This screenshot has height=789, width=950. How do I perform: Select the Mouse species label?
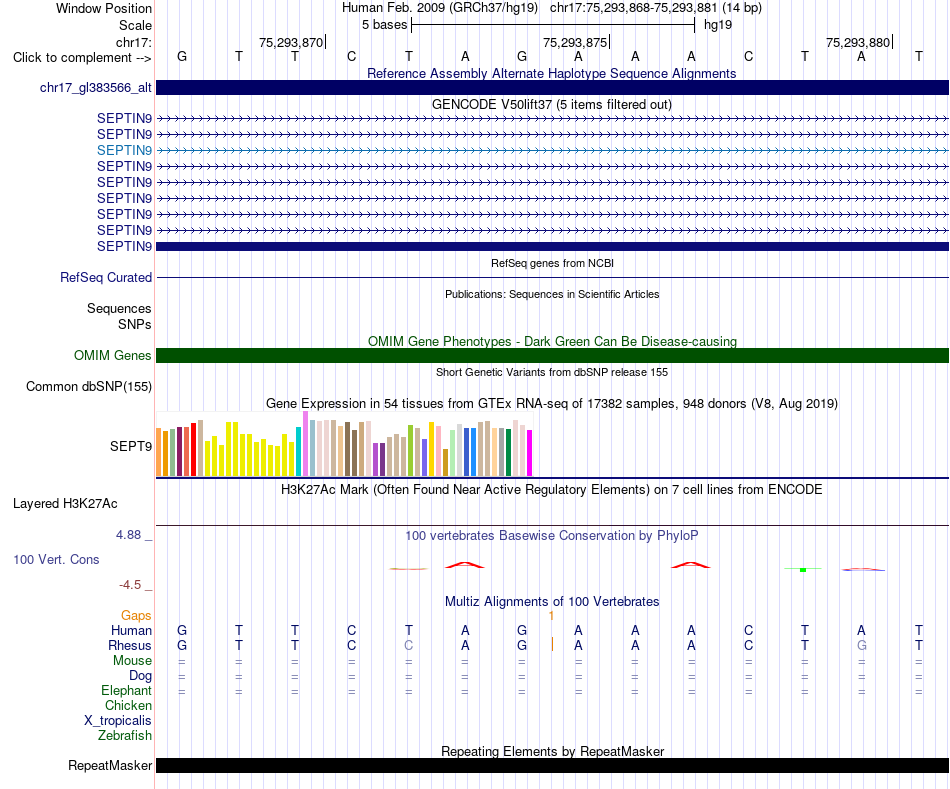point(133,661)
